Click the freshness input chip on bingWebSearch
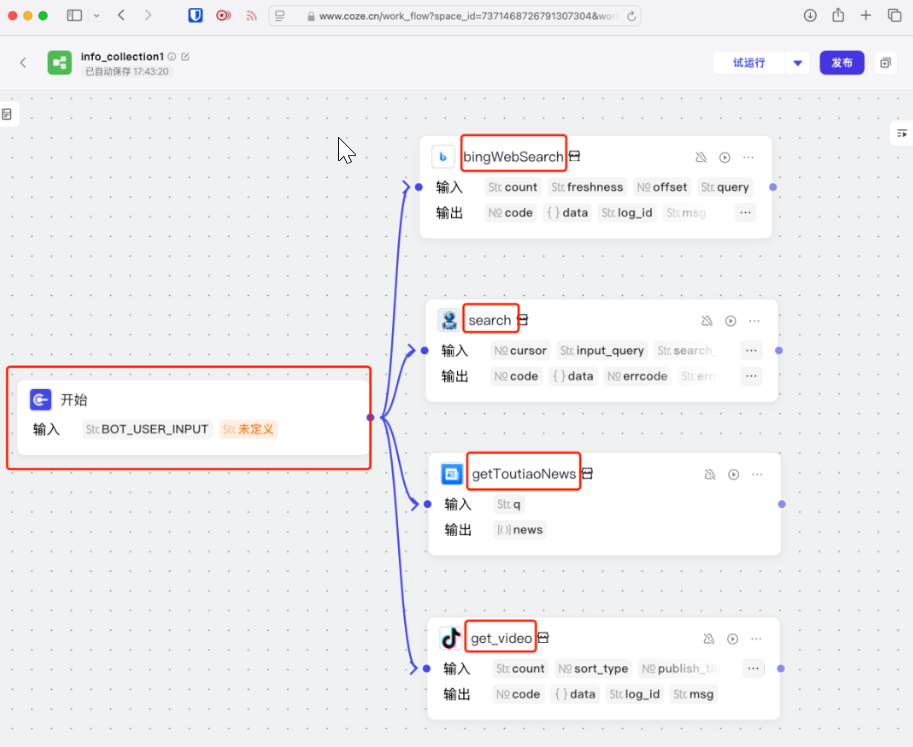This screenshot has height=747, width=913. tap(587, 187)
